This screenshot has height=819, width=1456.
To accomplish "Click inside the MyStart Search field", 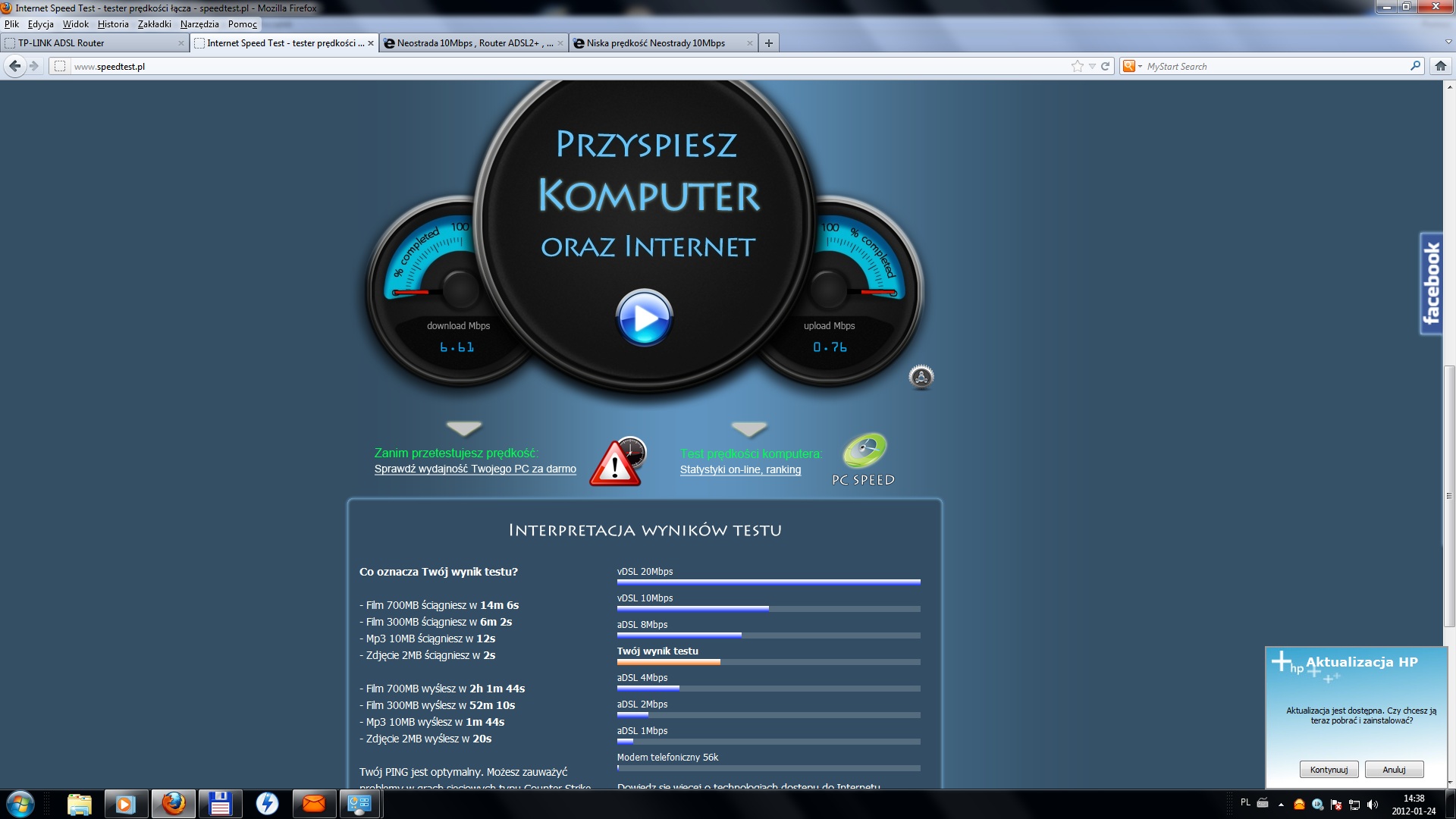I will click(x=1276, y=66).
